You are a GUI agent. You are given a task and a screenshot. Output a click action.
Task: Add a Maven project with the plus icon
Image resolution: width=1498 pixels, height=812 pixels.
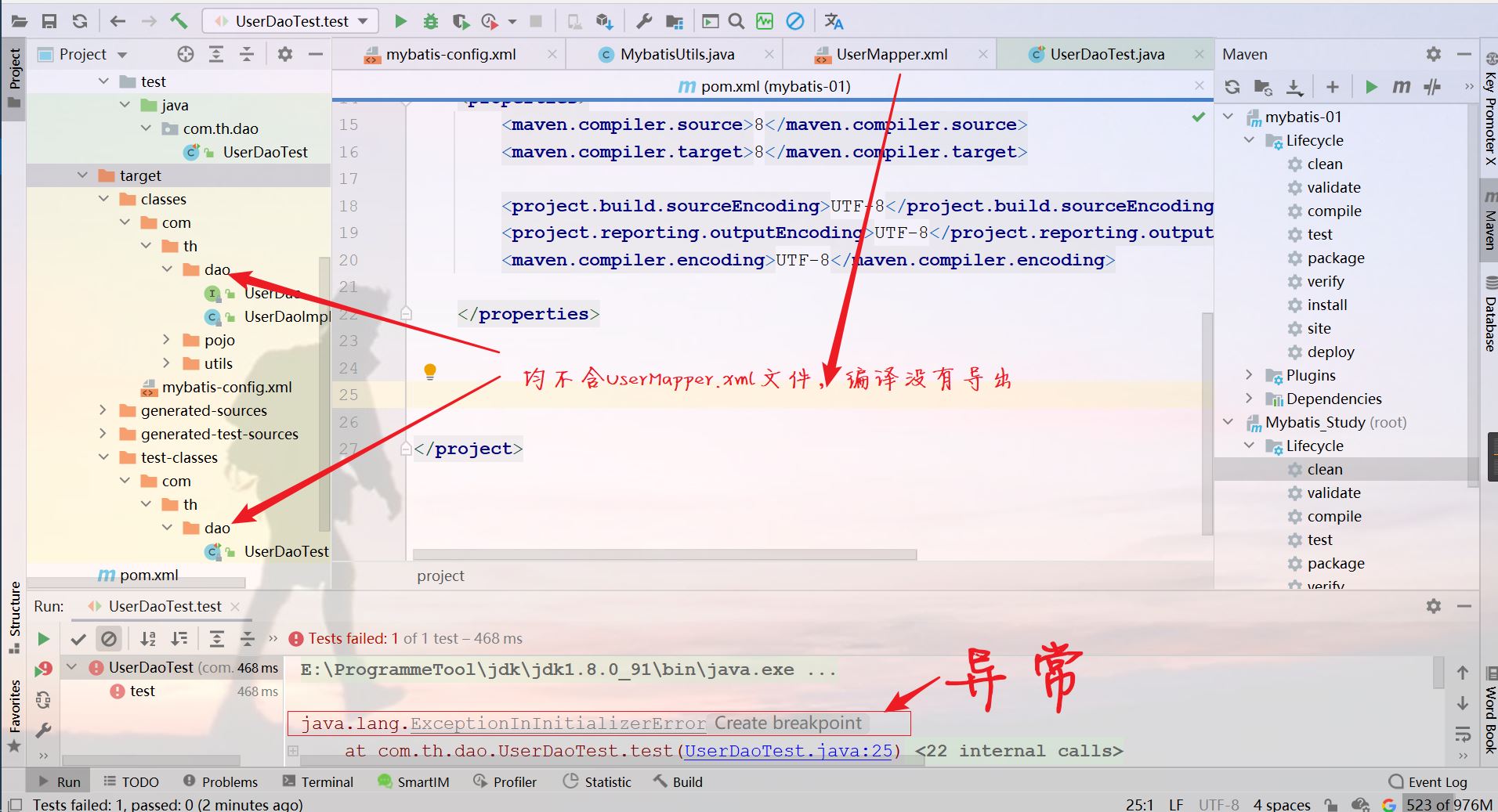[x=1333, y=87]
